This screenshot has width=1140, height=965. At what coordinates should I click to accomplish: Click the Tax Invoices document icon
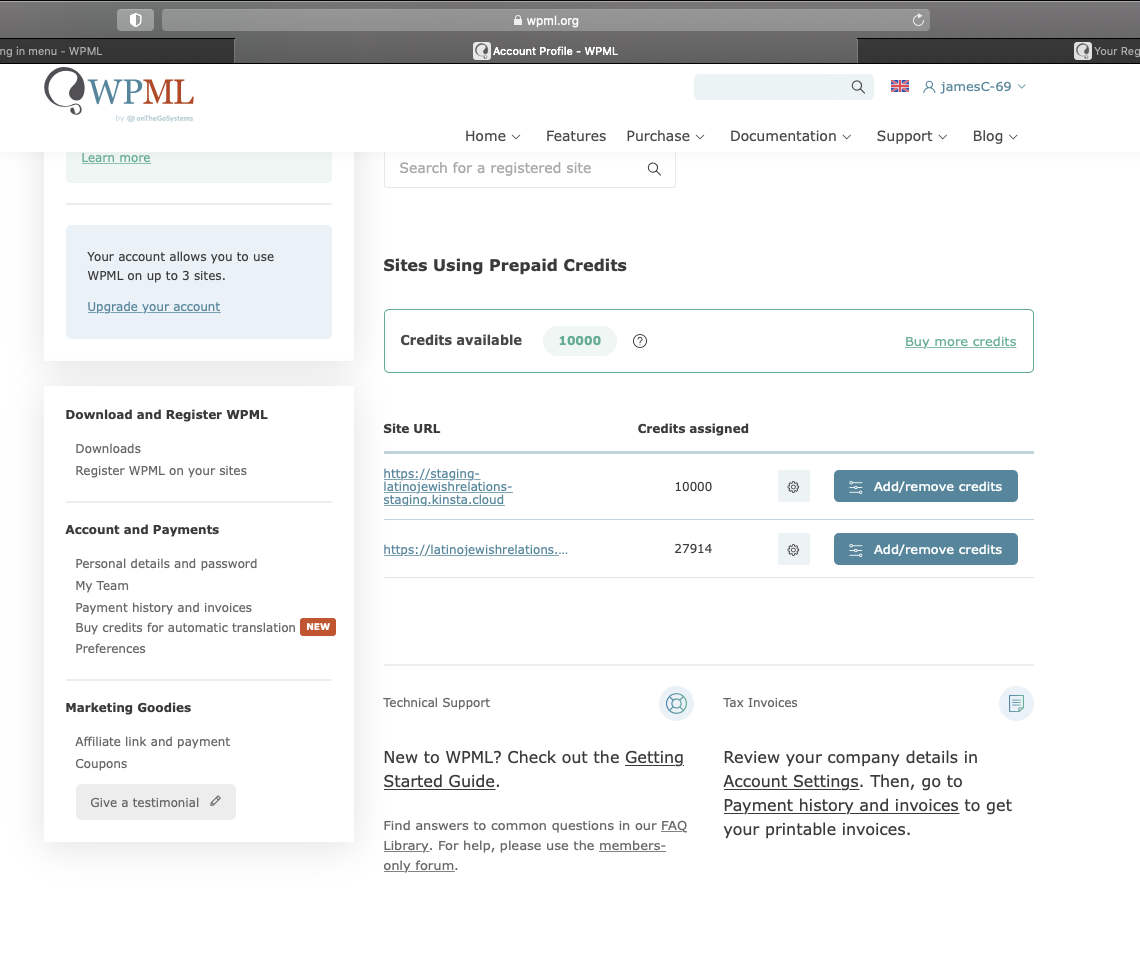click(x=1016, y=703)
